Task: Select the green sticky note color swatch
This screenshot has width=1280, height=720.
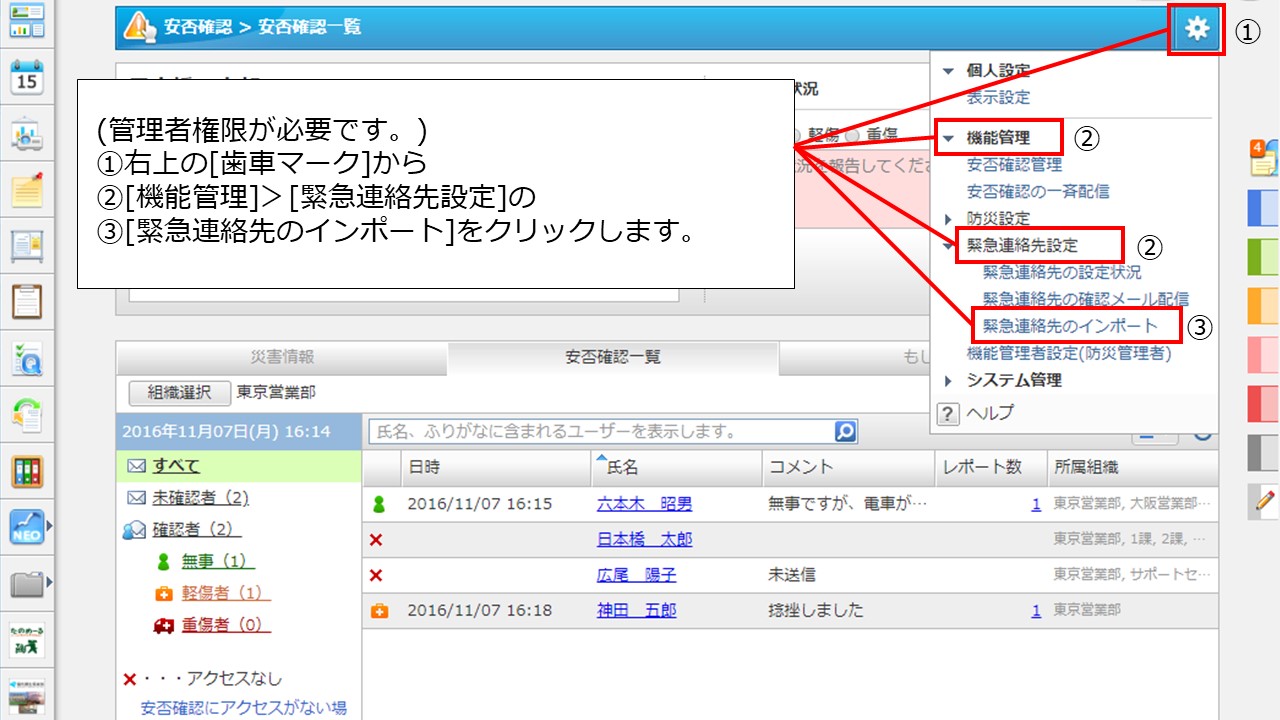Action: (x=1264, y=257)
